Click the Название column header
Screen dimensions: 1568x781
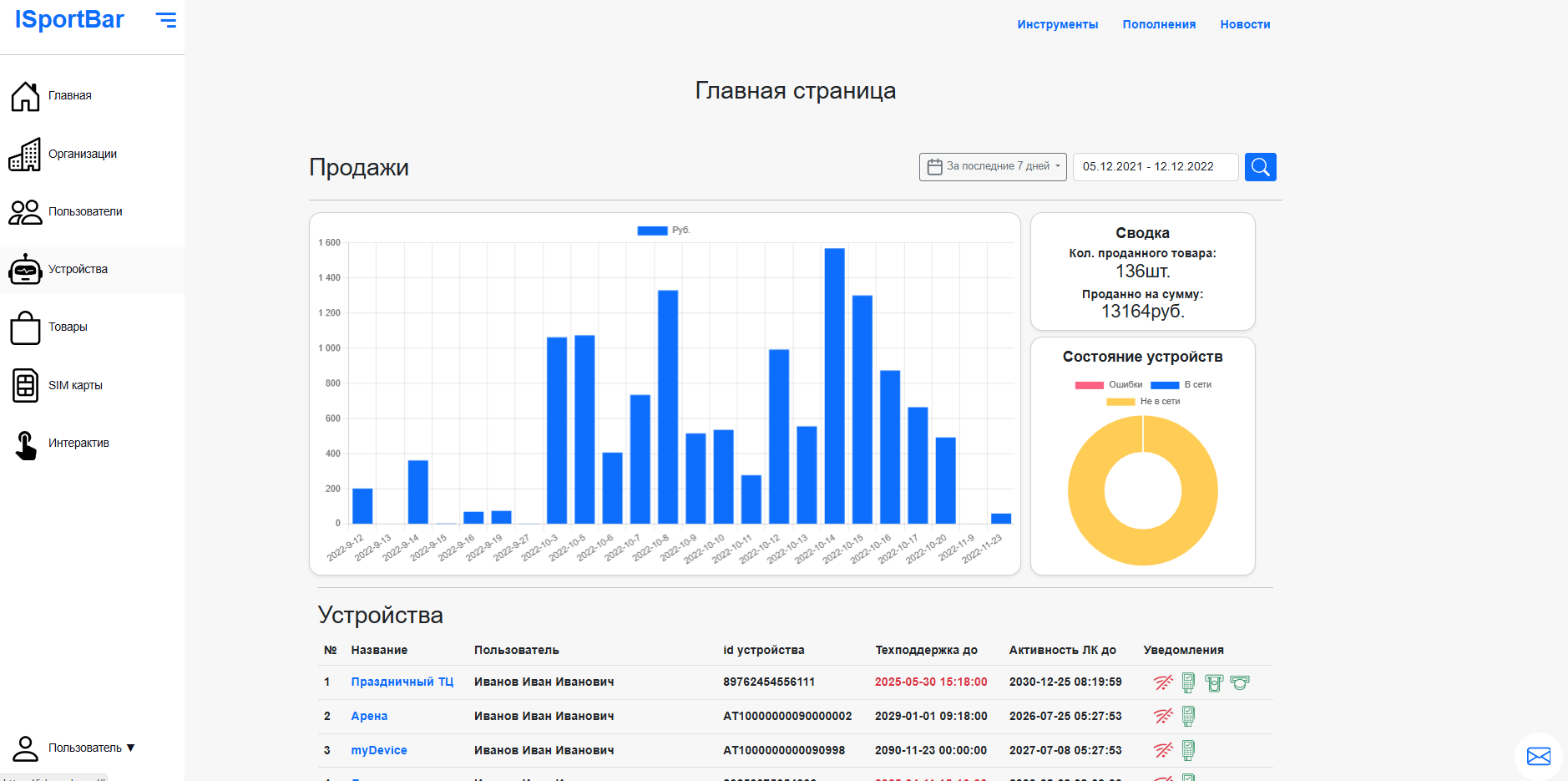379,650
